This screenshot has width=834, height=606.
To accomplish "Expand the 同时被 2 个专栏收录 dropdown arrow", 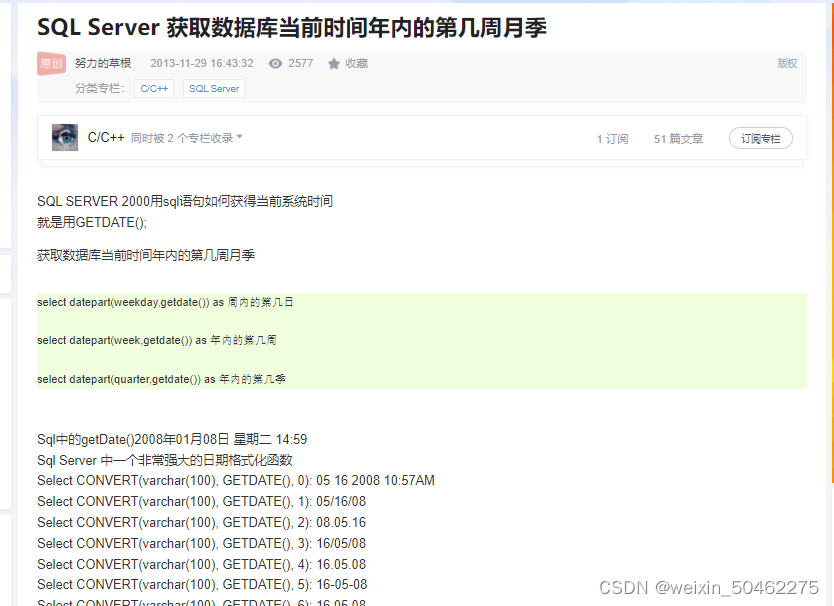I will point(239,137).
